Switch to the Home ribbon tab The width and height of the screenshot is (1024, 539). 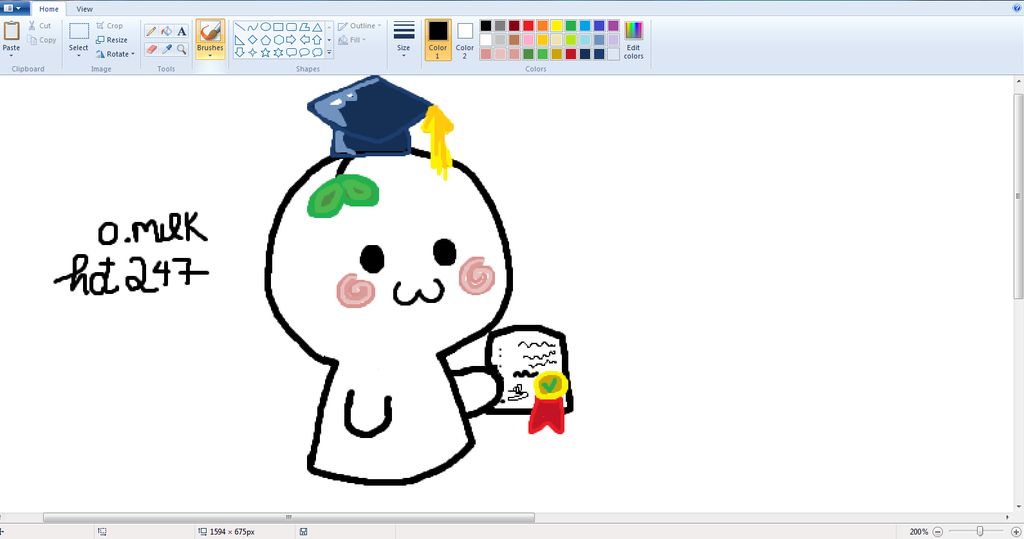tap(48, 9)
